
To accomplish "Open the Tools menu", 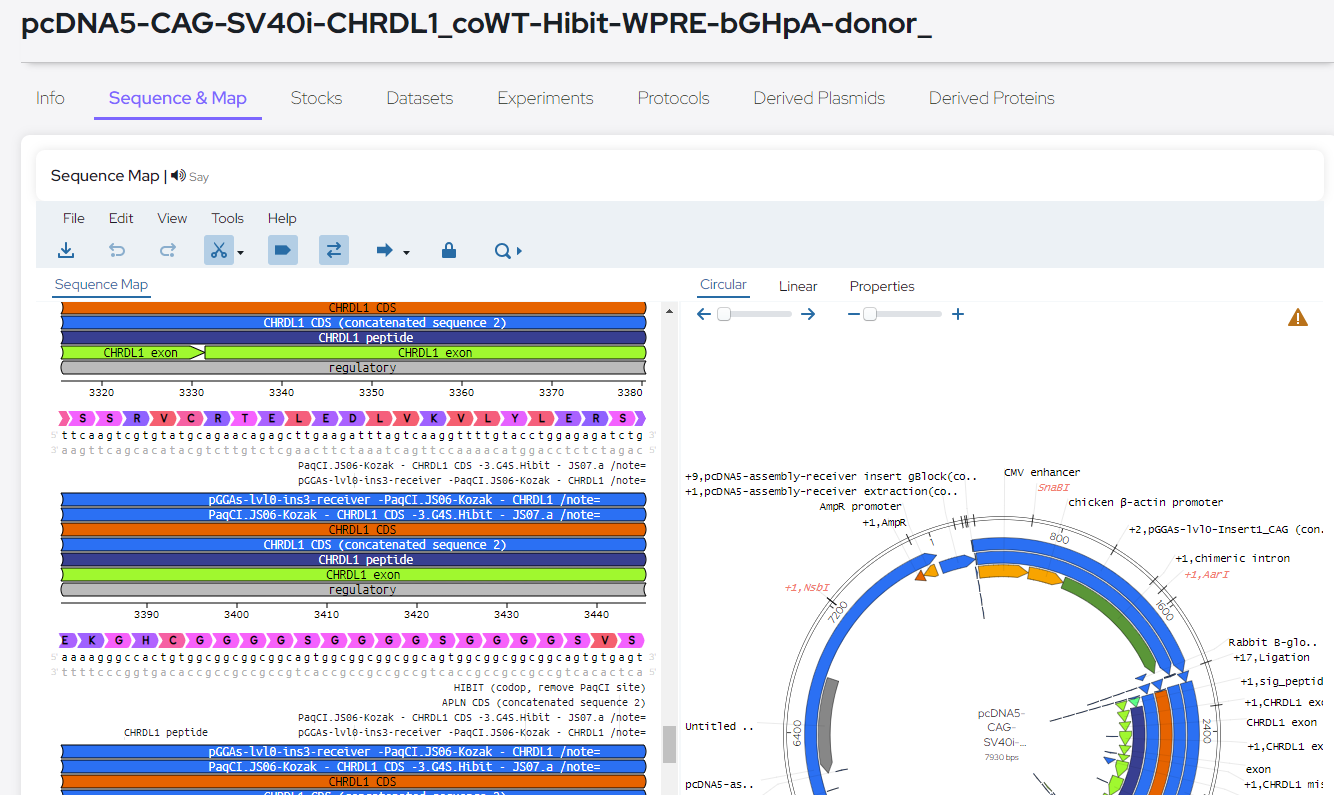I will pos(227,218).
